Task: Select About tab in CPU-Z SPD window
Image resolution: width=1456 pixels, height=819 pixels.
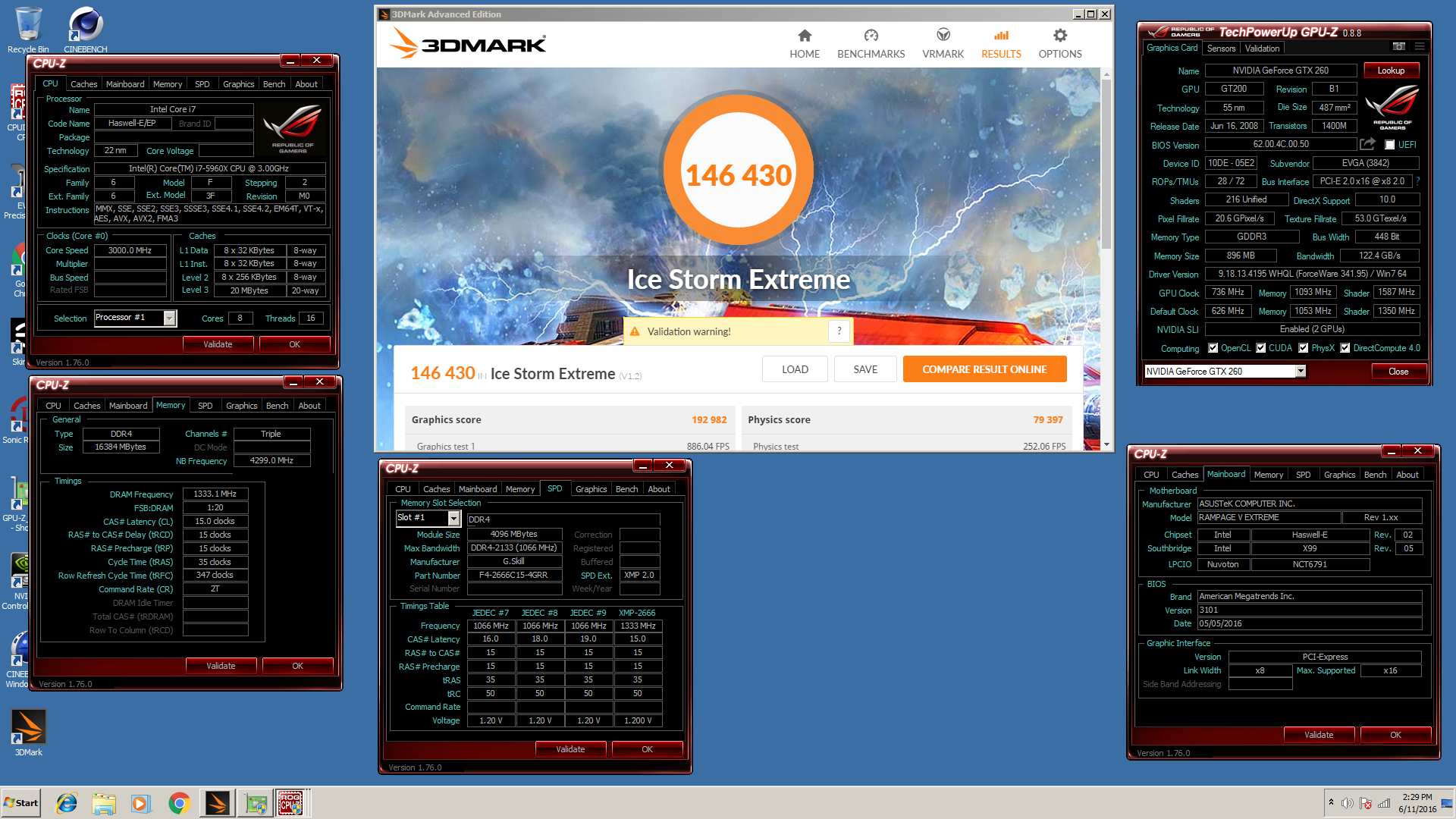Action: tap(659, 489)
